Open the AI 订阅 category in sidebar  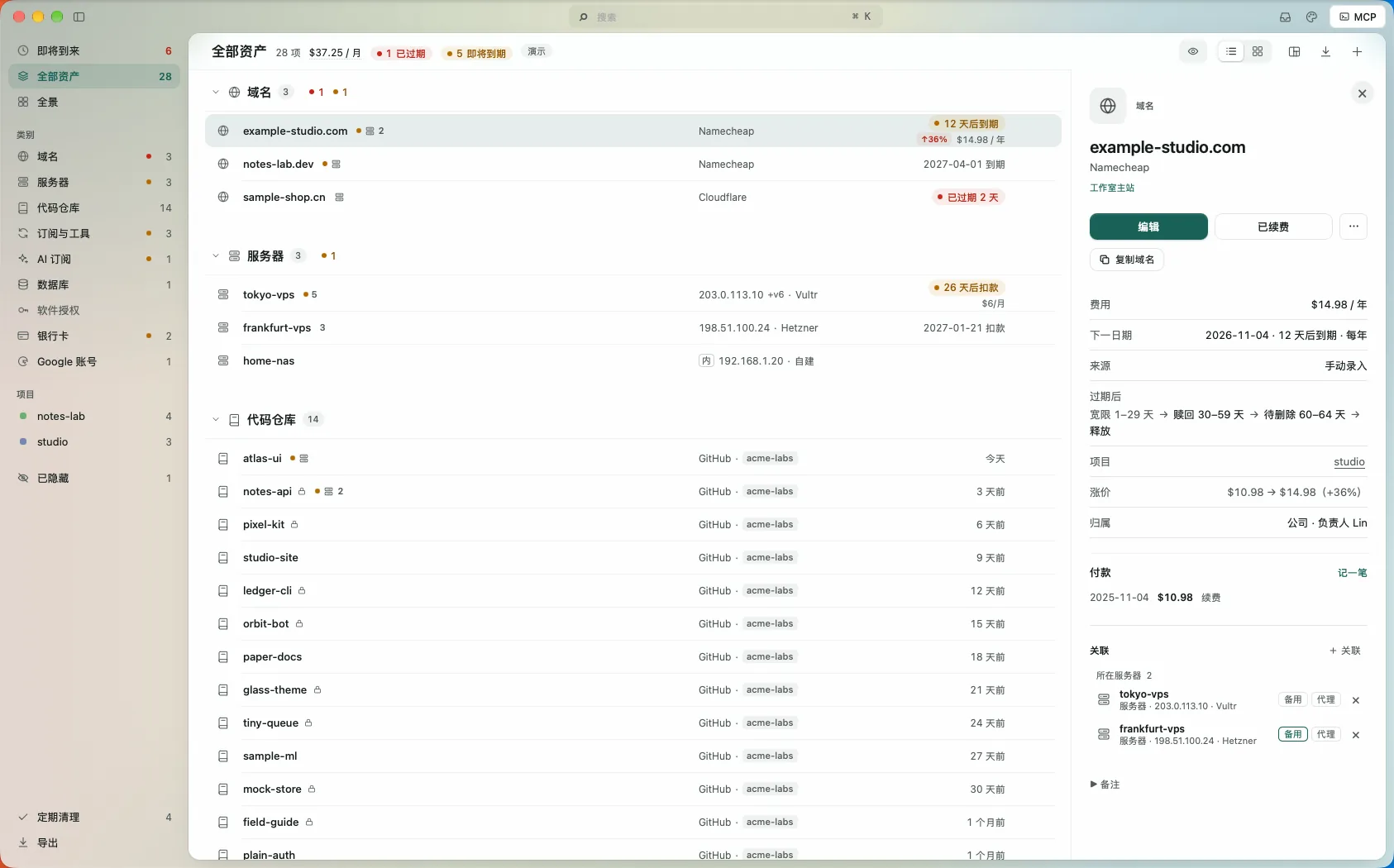tap(94, 259)
